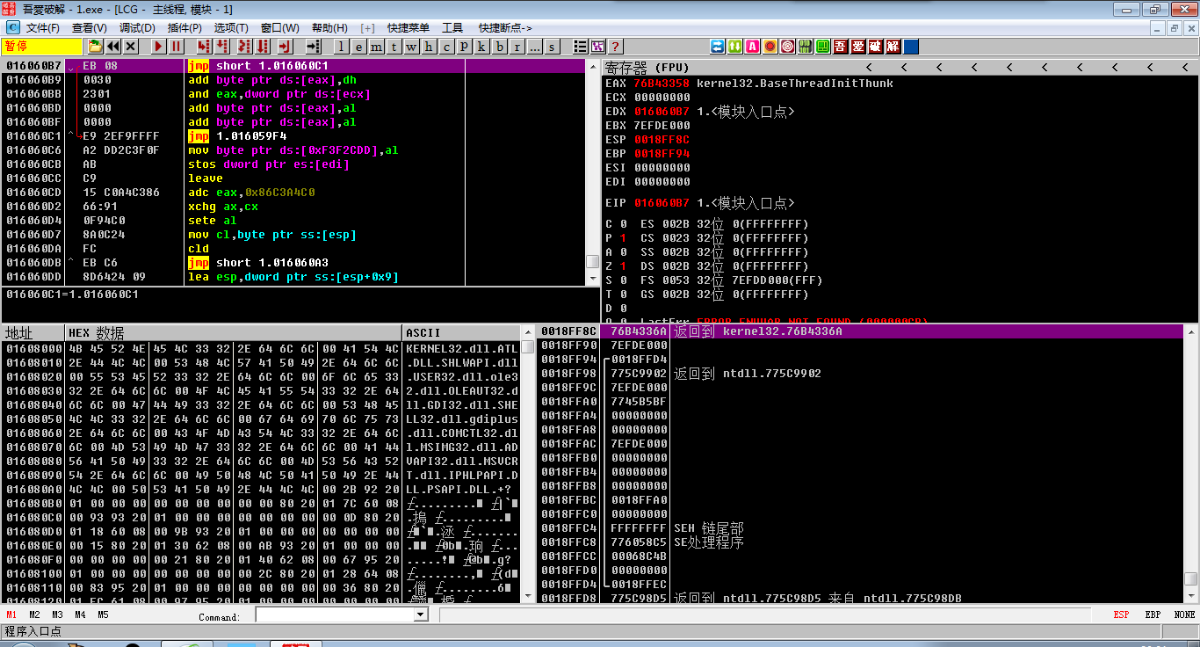Click the go to address arrow icon
This screenshot has width=1200, height=647.
pos(313,46)
